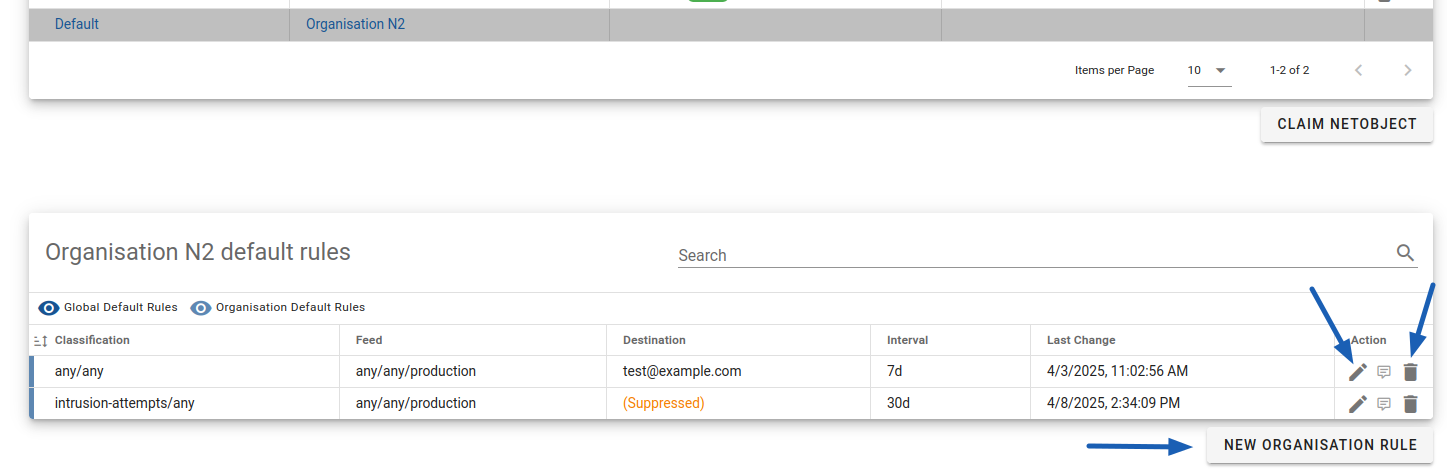Sort by Last Change column header
The height and width of the screenshot is (476, 1447).
tap(1081, 340)
